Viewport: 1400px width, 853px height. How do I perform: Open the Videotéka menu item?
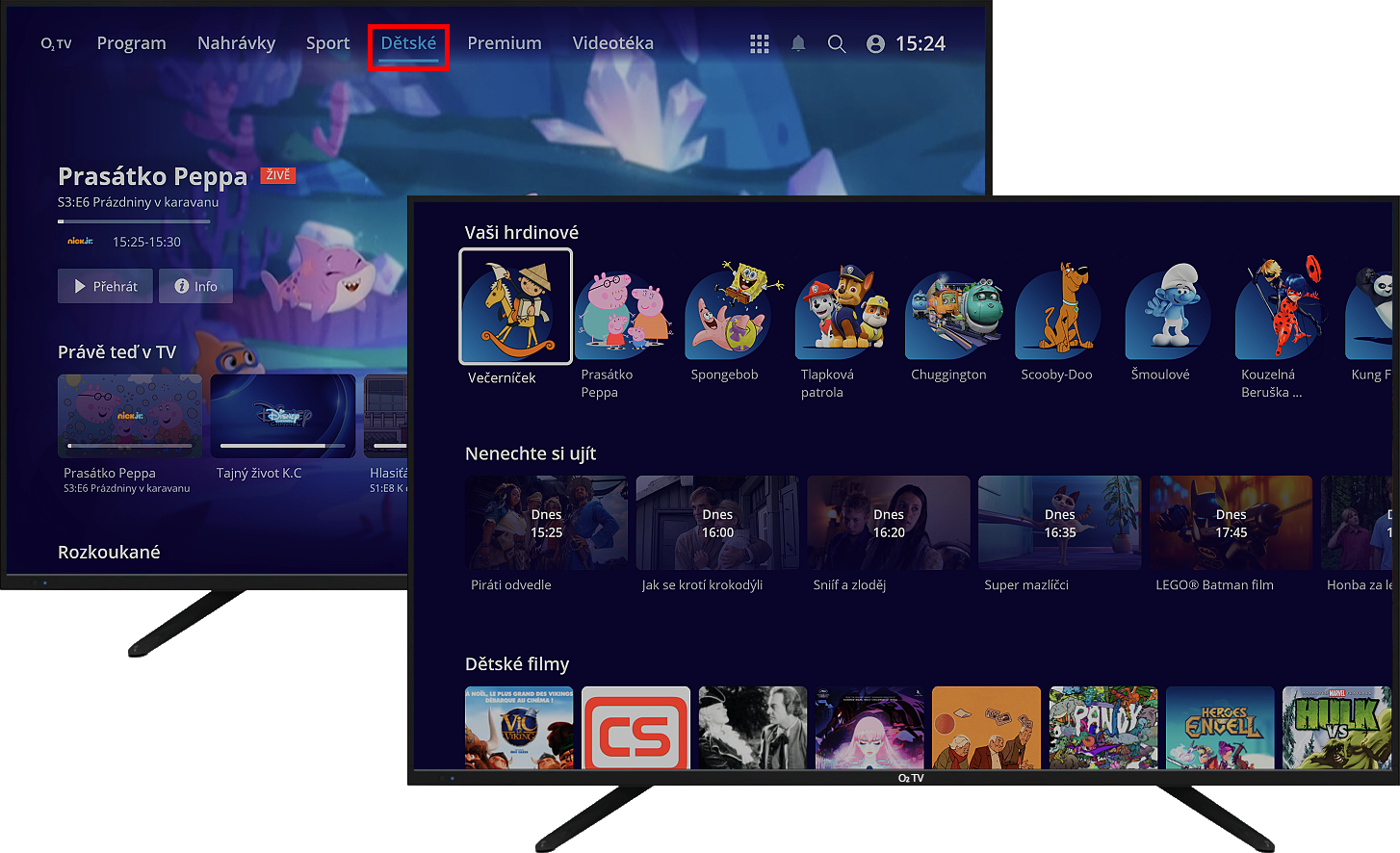(612, 43)
